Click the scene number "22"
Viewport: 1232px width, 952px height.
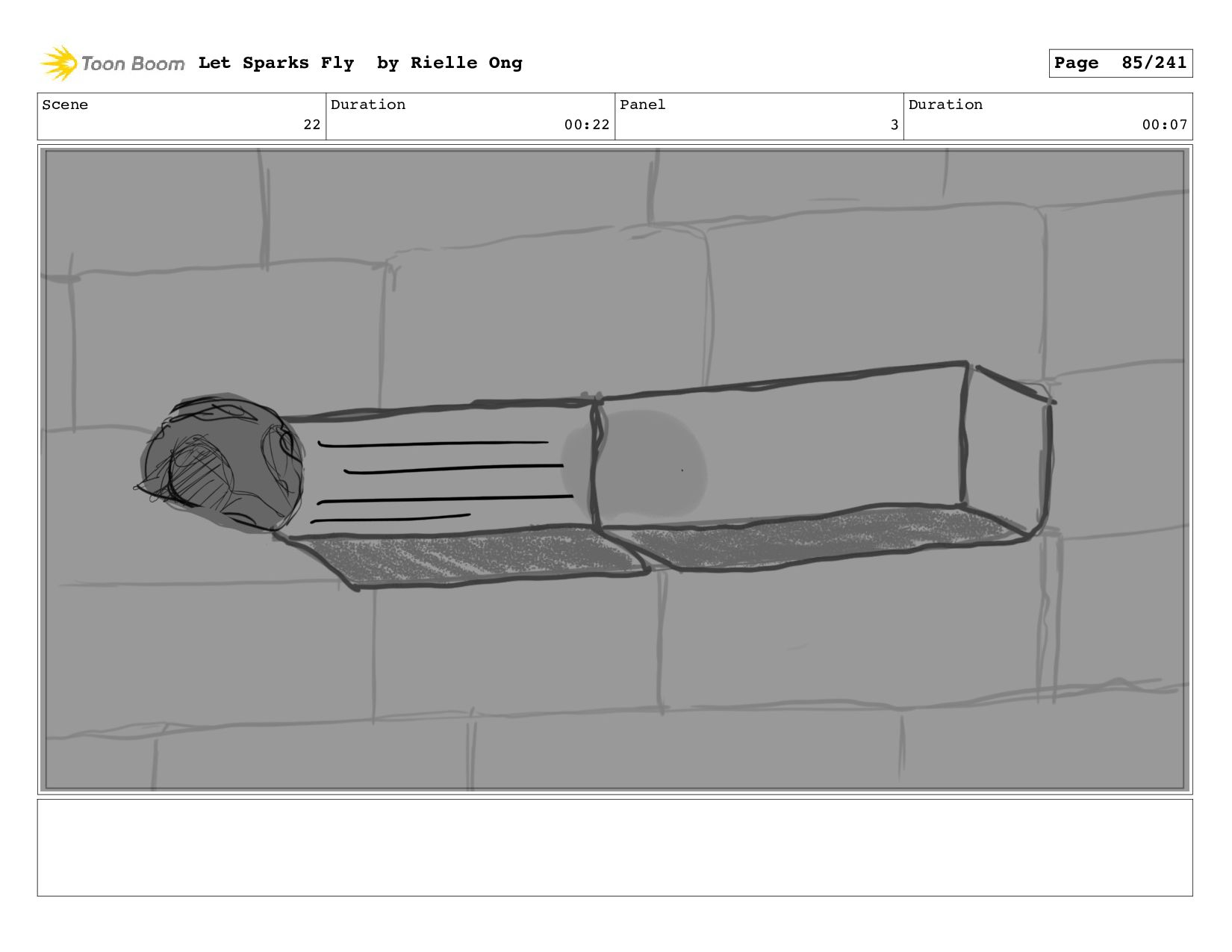point(311,125)
